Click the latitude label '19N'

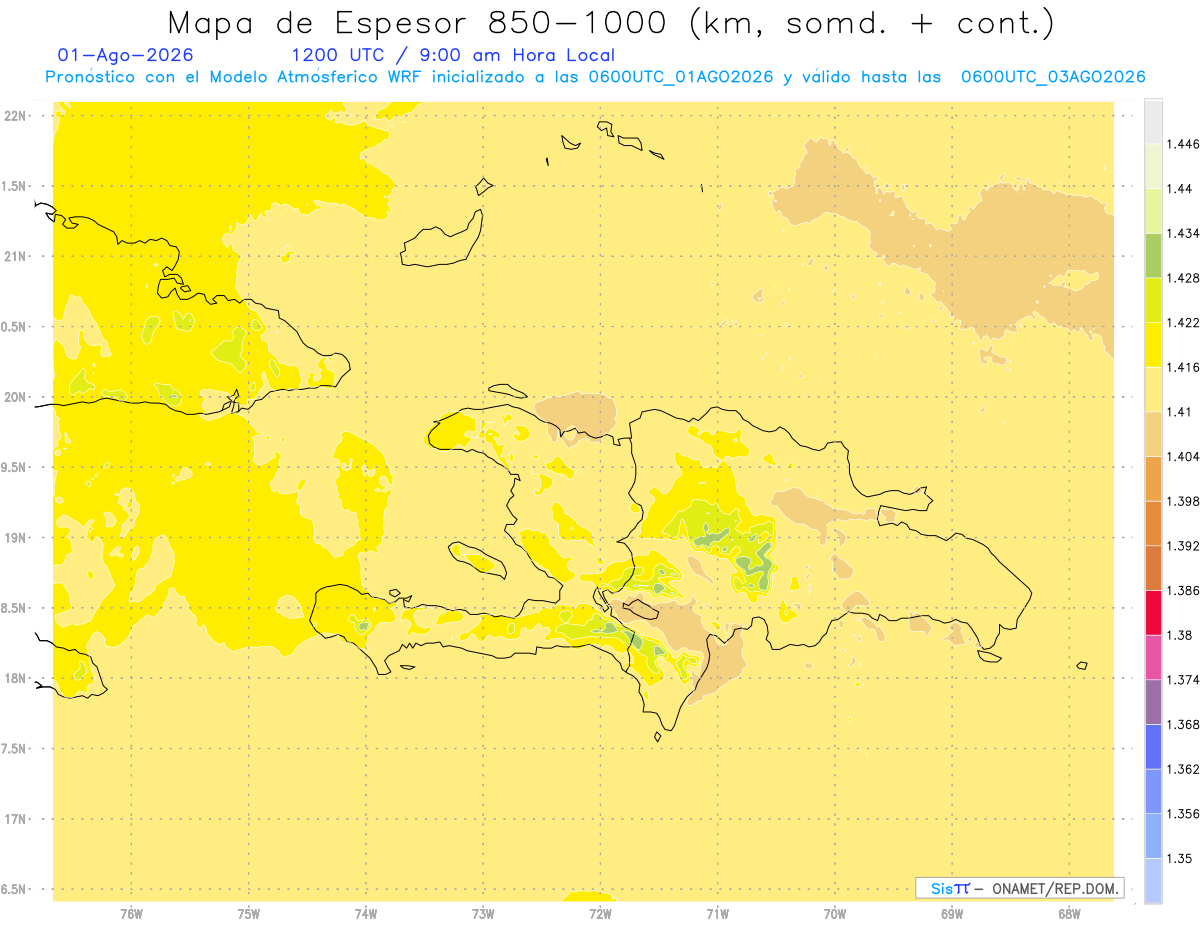pos(14,538)
